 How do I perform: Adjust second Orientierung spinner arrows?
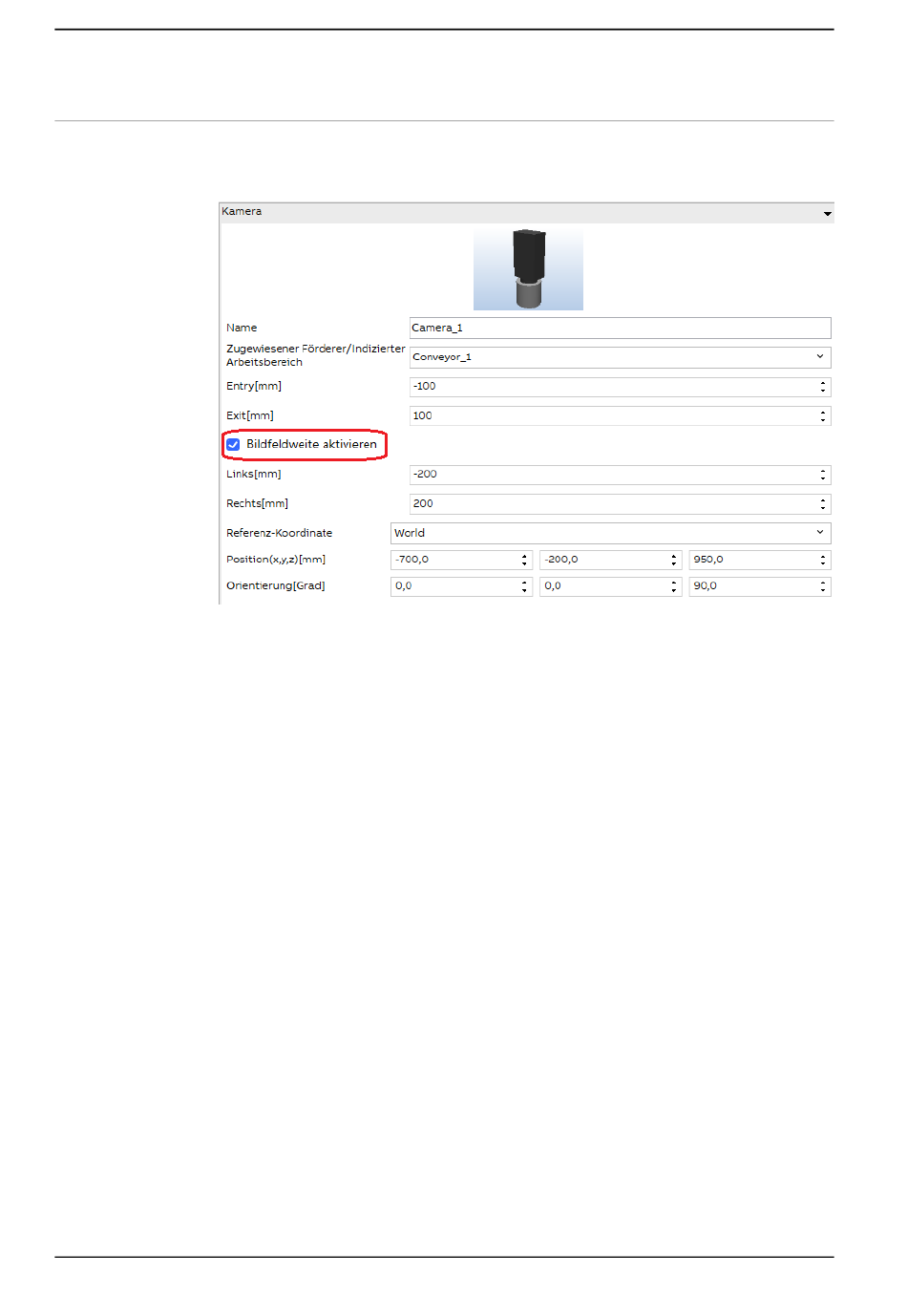(674, 586)
